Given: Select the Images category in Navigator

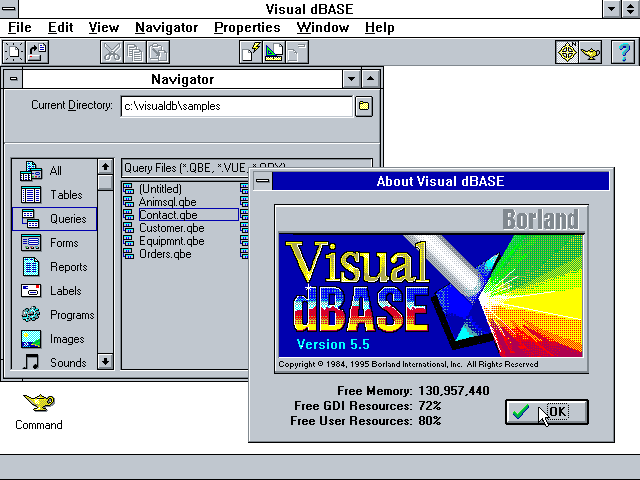Looking at the screenshot, I should click(x=54, y=339).
